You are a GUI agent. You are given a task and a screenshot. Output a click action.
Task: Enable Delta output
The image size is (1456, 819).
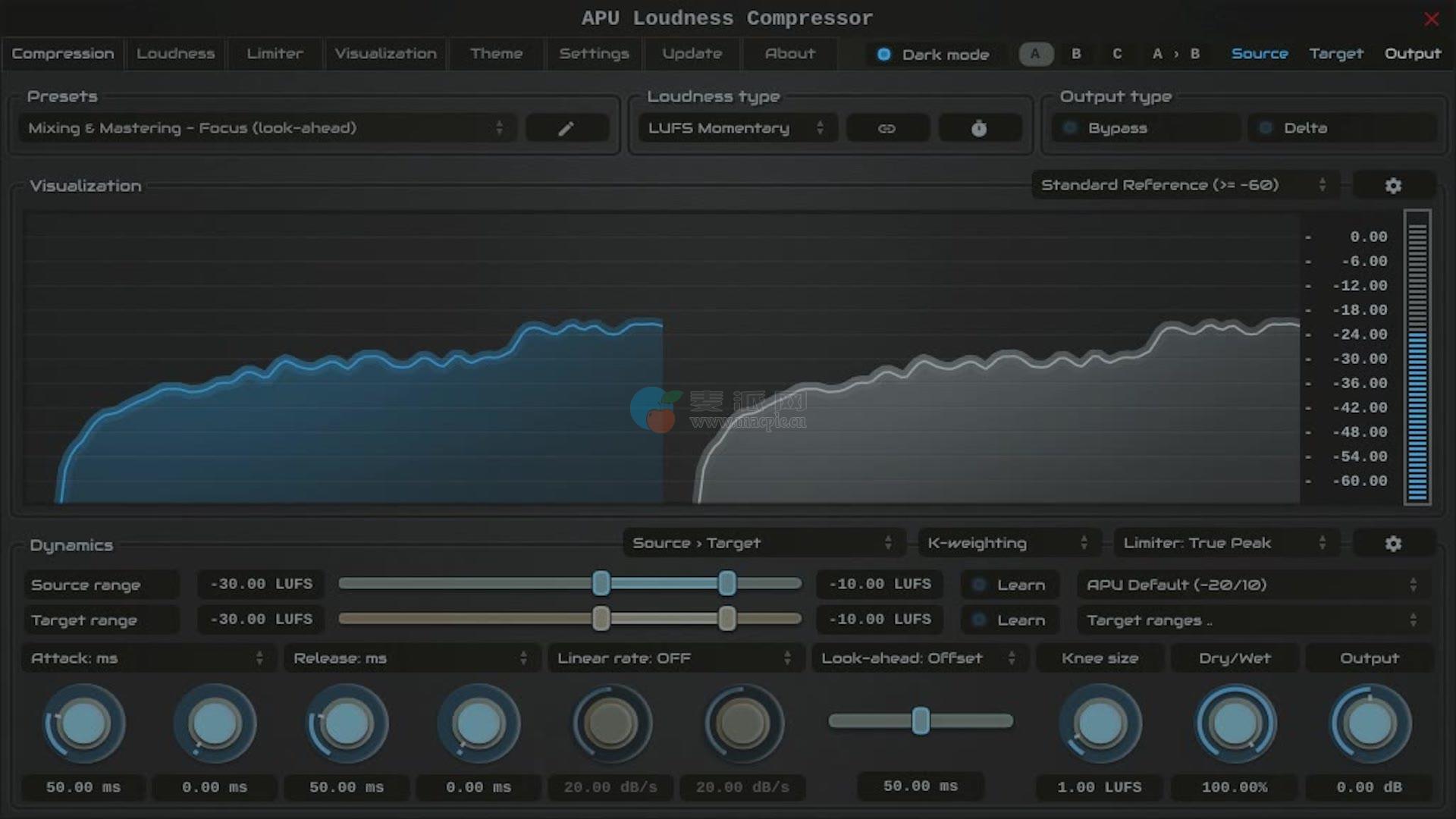1342,128
